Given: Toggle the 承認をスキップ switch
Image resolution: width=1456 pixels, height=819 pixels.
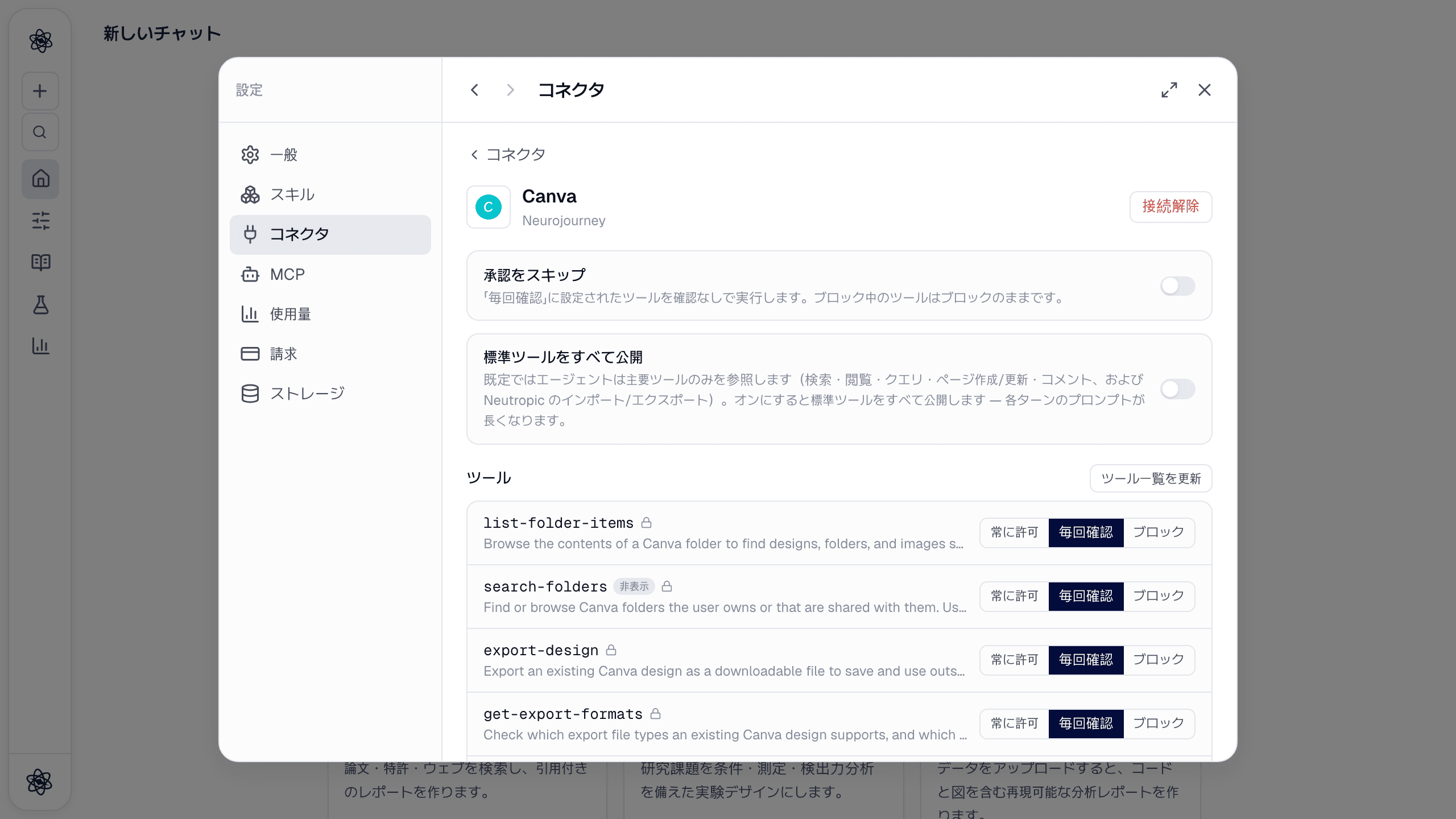Looking at the screenshot, I should (1178, 286).
